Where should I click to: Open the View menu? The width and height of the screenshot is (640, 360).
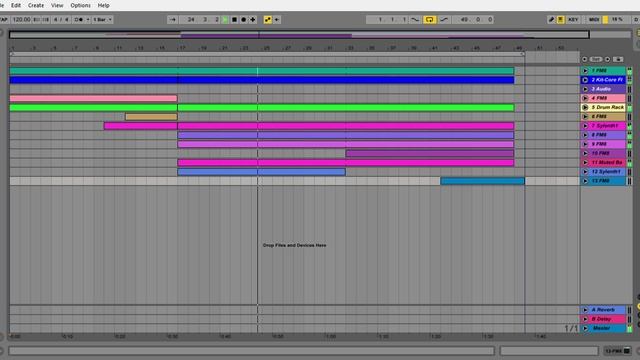pyautogui.click(x=57, y=5)
